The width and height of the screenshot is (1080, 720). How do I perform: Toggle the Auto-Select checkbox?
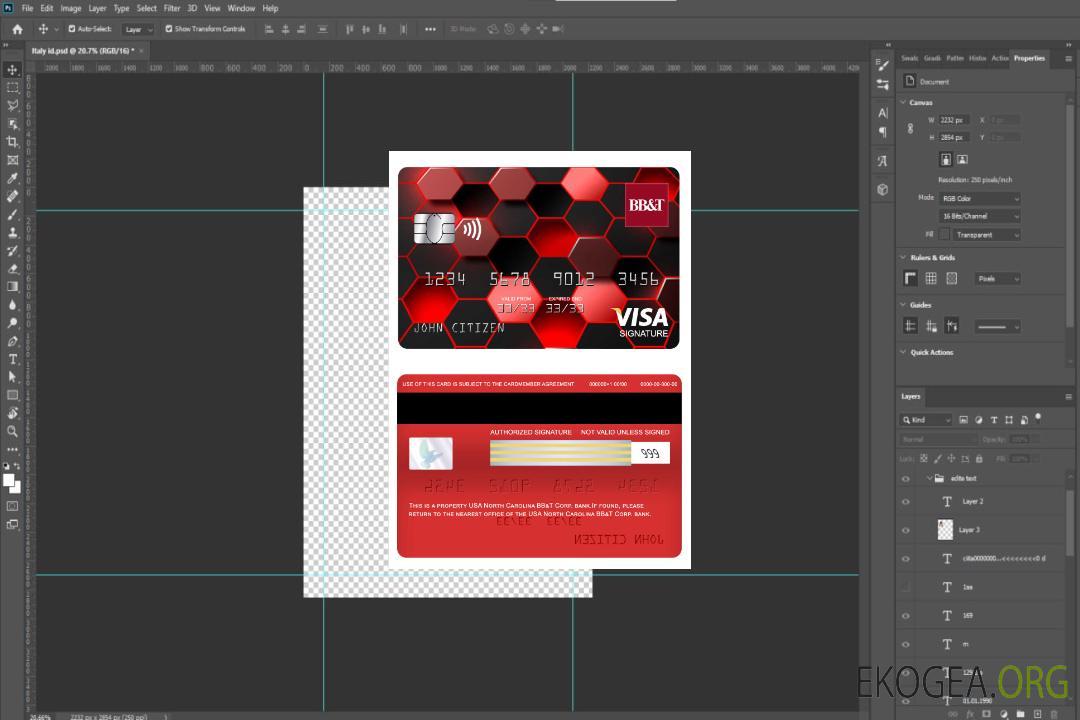(x=71, y=29)
